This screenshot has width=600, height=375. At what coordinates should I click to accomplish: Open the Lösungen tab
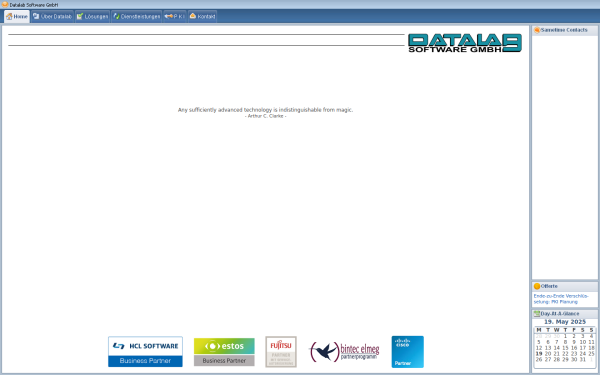point(93,16)
